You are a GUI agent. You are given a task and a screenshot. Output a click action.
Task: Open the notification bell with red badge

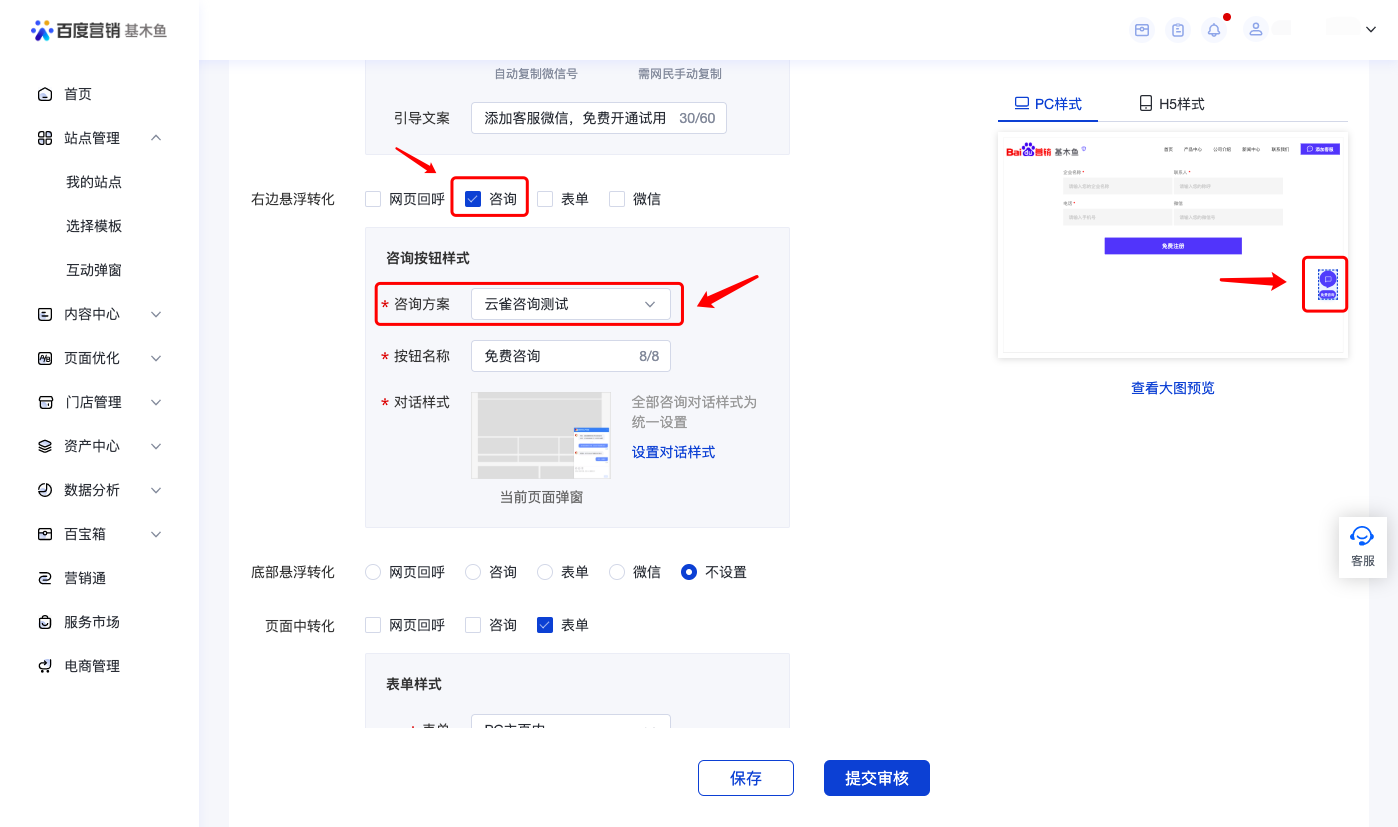tap(1213, 29)
